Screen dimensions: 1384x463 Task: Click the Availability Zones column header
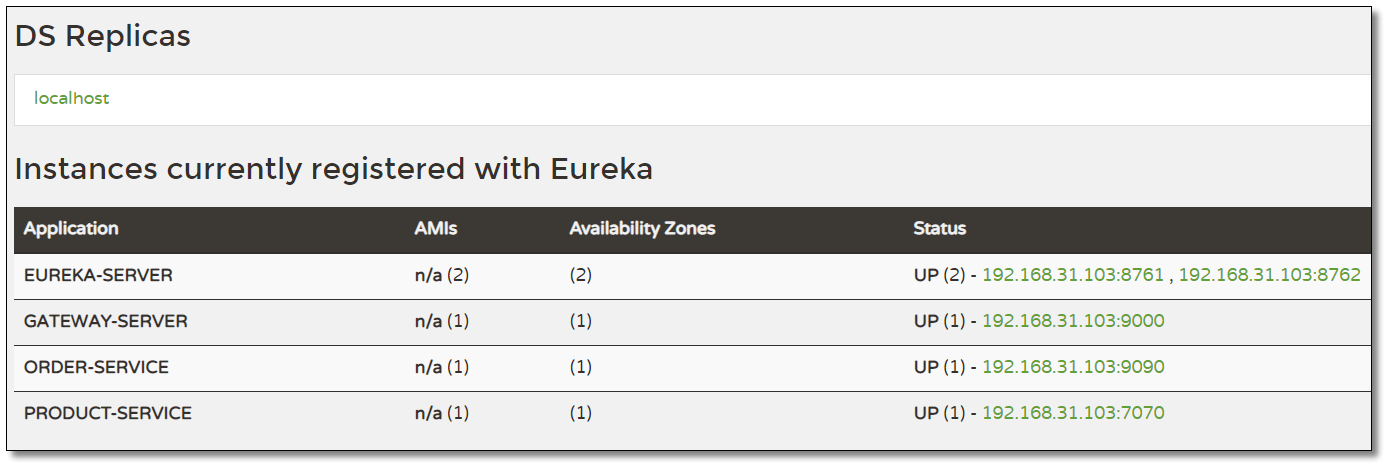[x=642, y=229]
